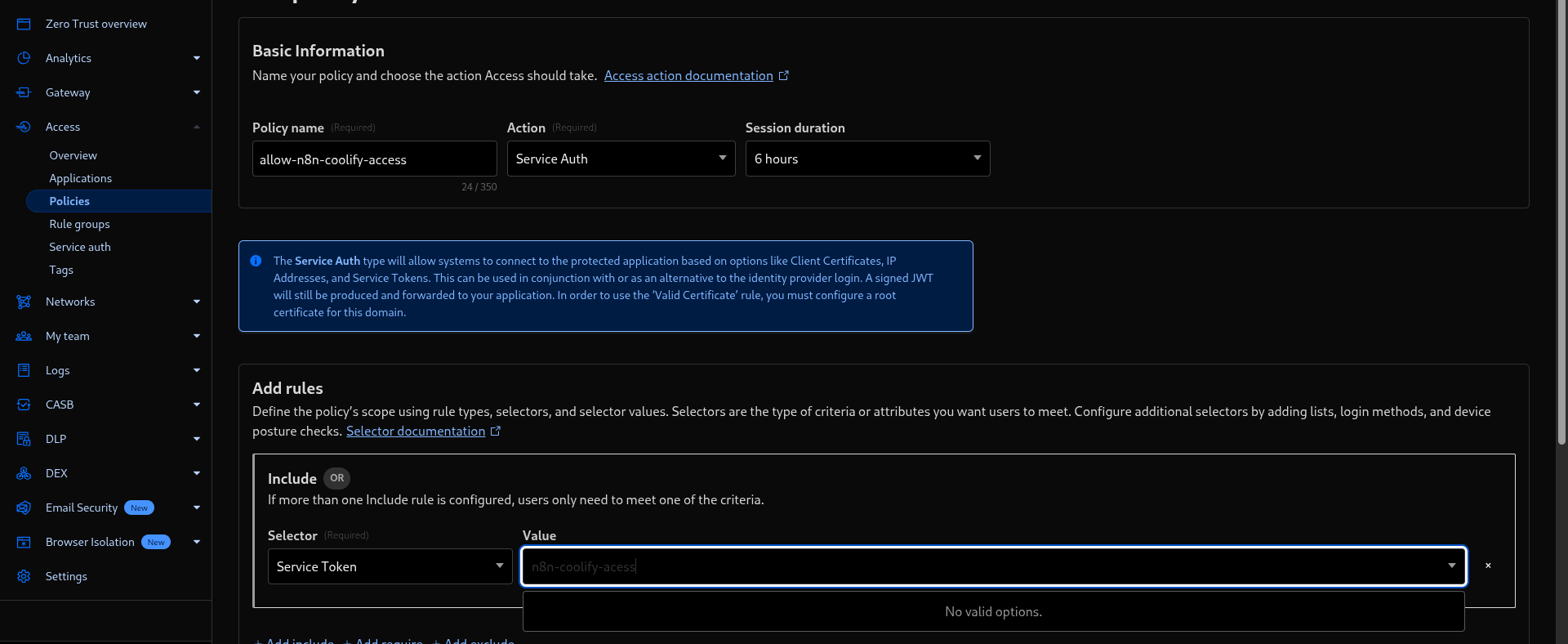Click the Settings gear icon
The height and width of the screenshot is (644, 1568).
(24, 576)
